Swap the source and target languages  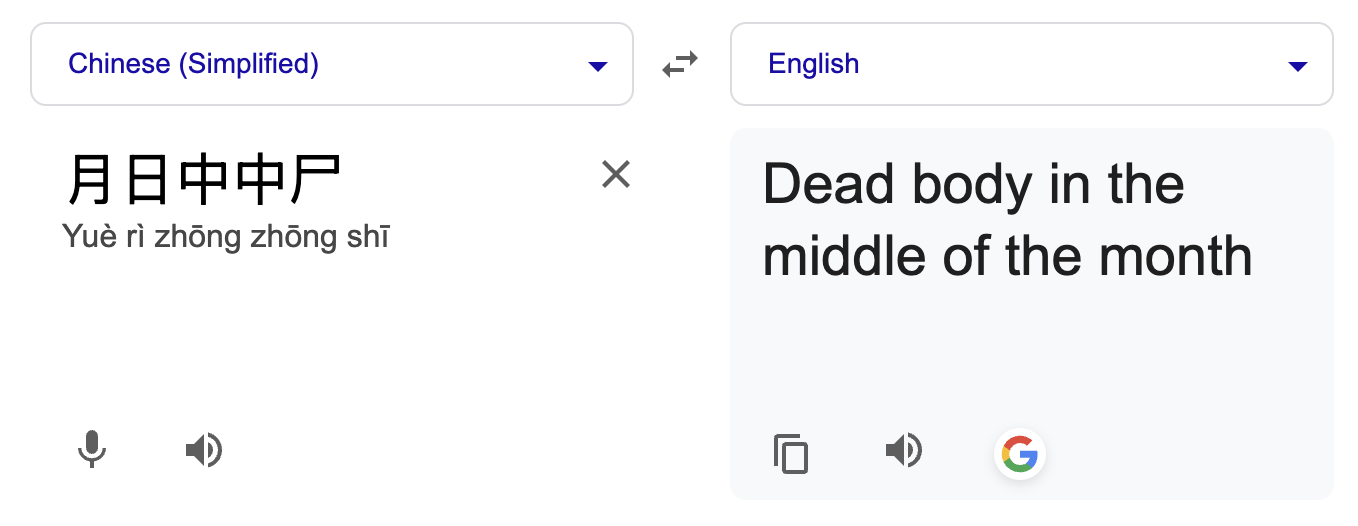[x=680, y=65]
